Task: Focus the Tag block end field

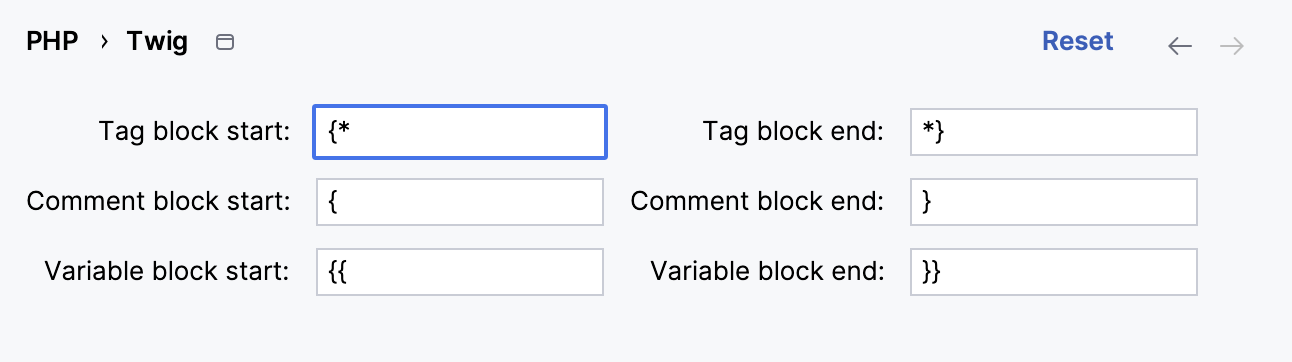Action: point(1054,132)
